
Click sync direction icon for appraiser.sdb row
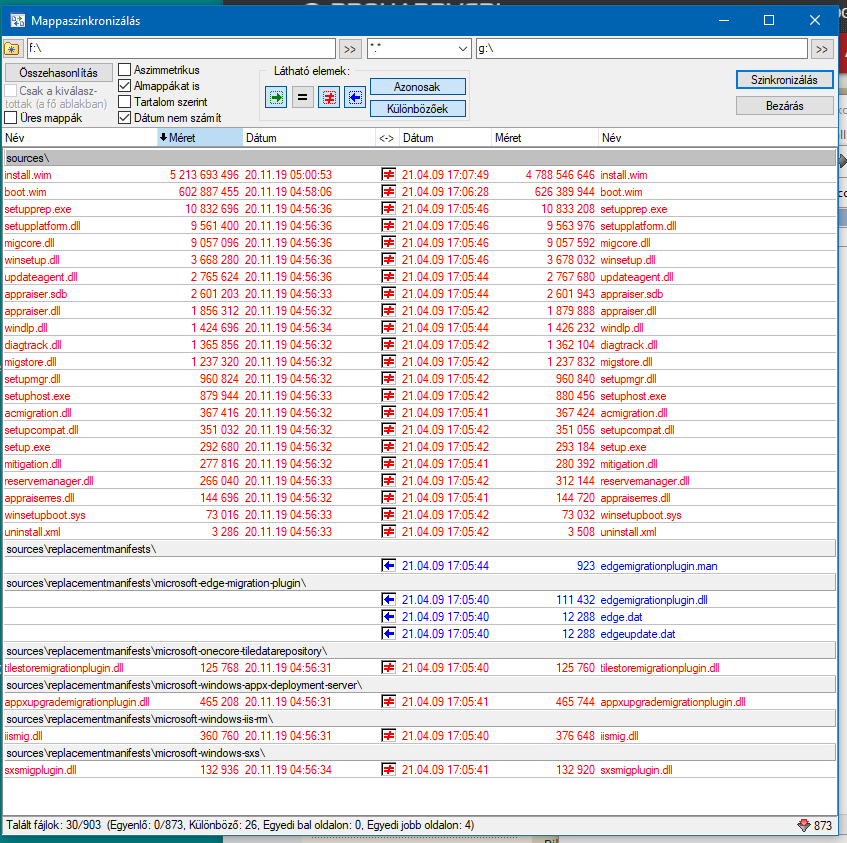tap(388, 294)
